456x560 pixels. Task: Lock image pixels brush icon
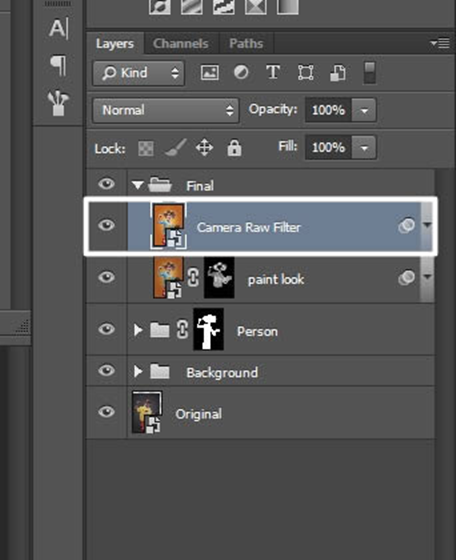point(176,148)
